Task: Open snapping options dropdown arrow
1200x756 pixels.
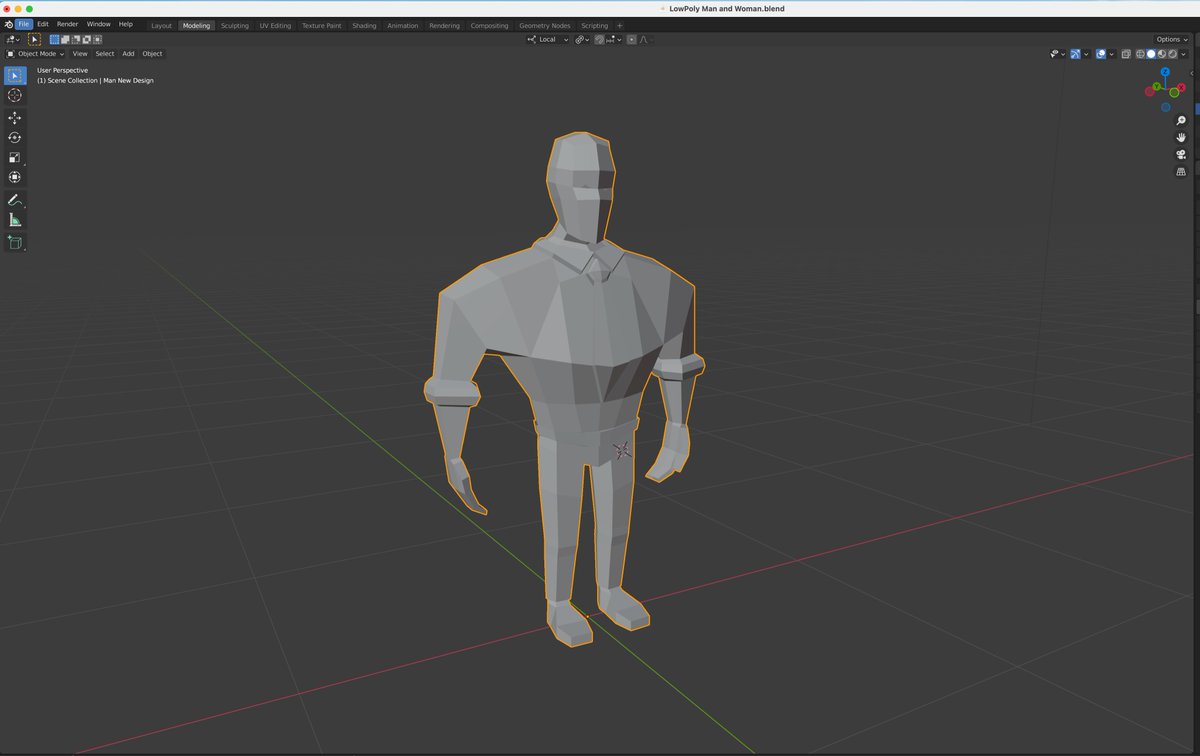Action: pyautogui.click(x=613, y=40)
